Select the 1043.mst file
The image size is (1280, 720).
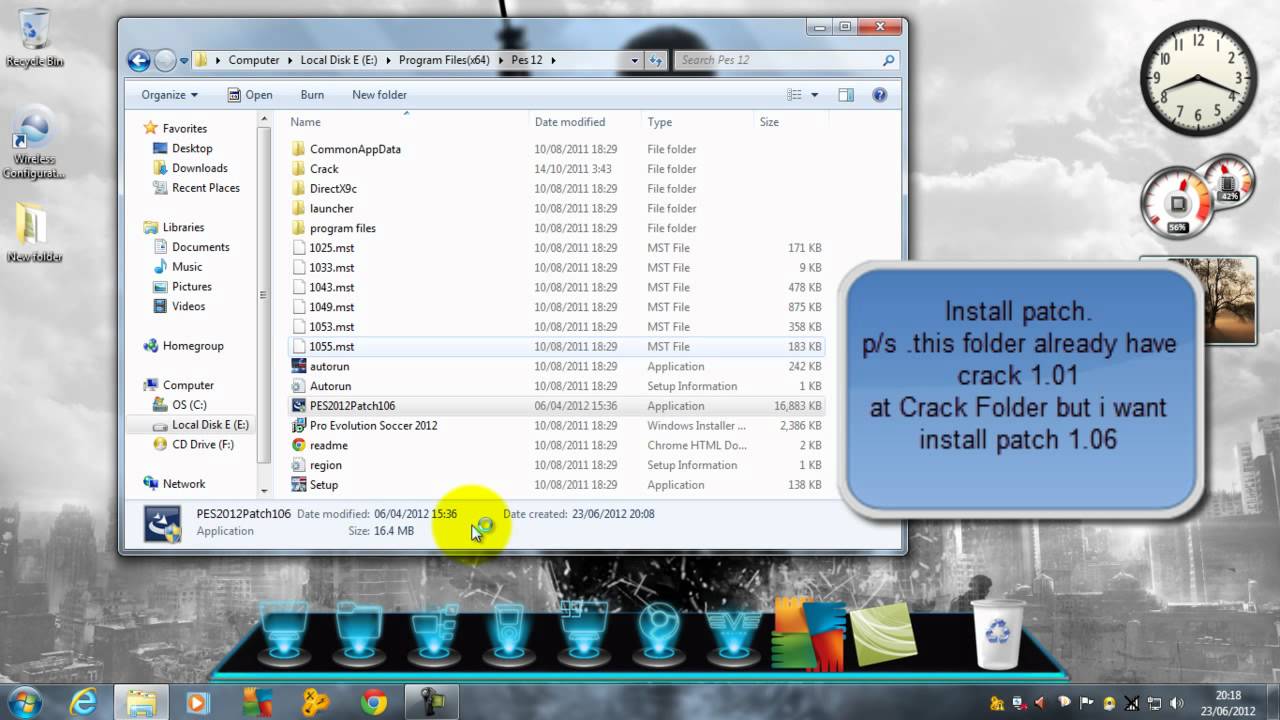(331, 287)
